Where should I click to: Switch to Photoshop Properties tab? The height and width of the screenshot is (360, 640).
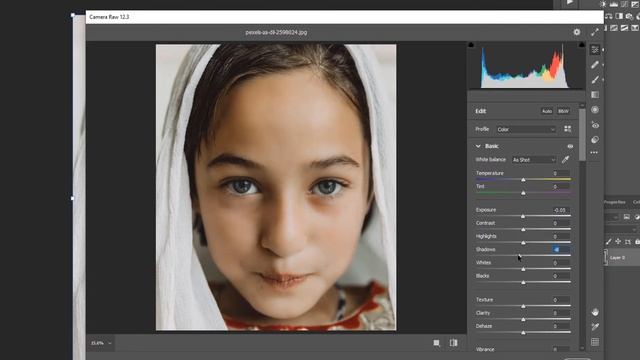click(615, 202)
